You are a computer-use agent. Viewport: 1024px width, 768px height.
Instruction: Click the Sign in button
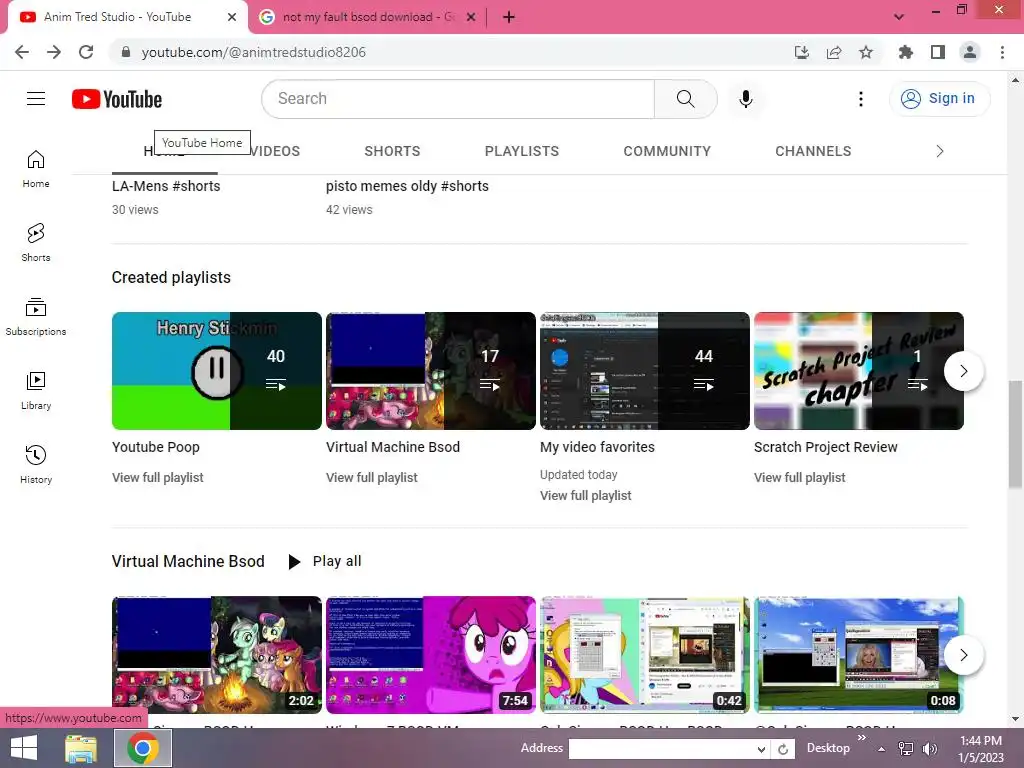coord(939,99)
